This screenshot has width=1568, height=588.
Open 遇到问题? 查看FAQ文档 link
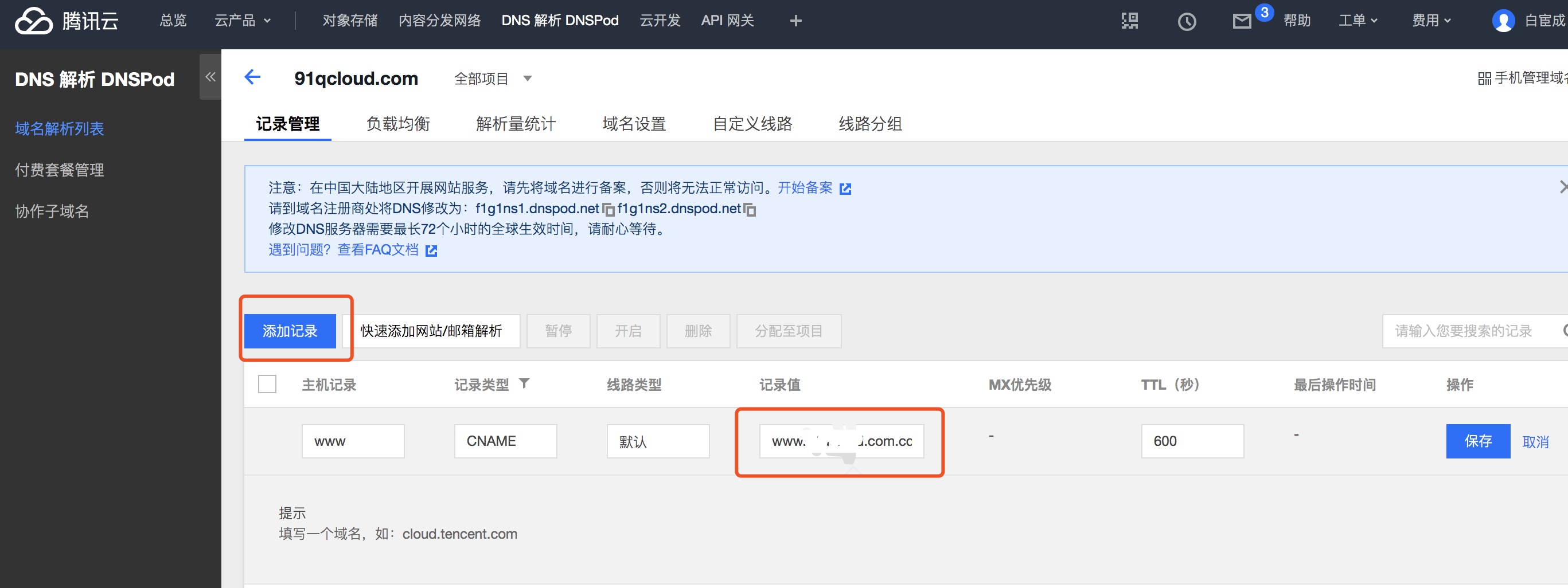coord(344,250)
